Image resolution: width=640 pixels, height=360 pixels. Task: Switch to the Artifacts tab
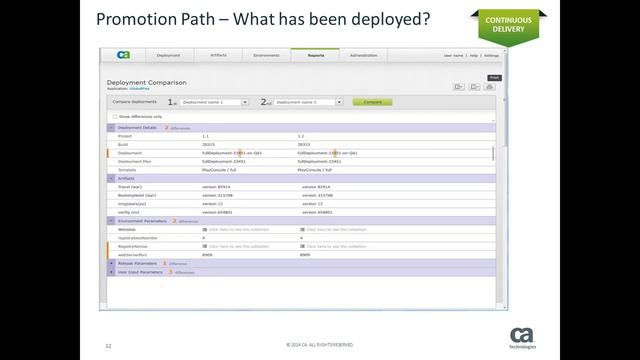coord(218,55)
